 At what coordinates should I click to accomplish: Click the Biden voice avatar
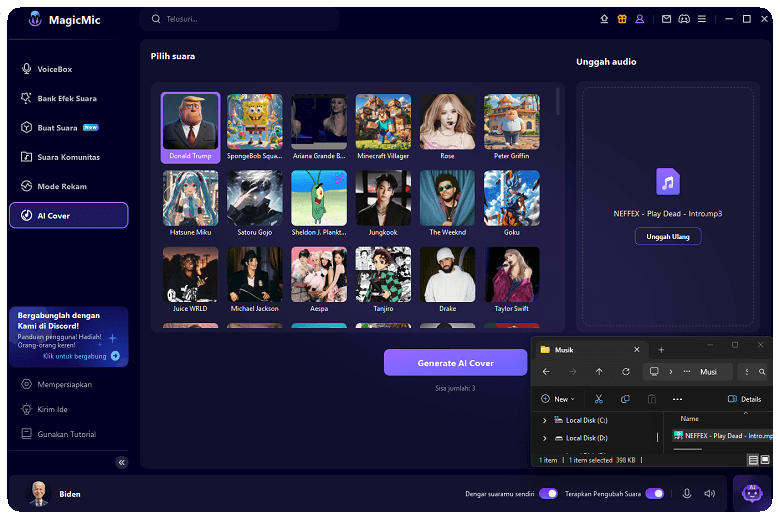[x=38, y=494]
